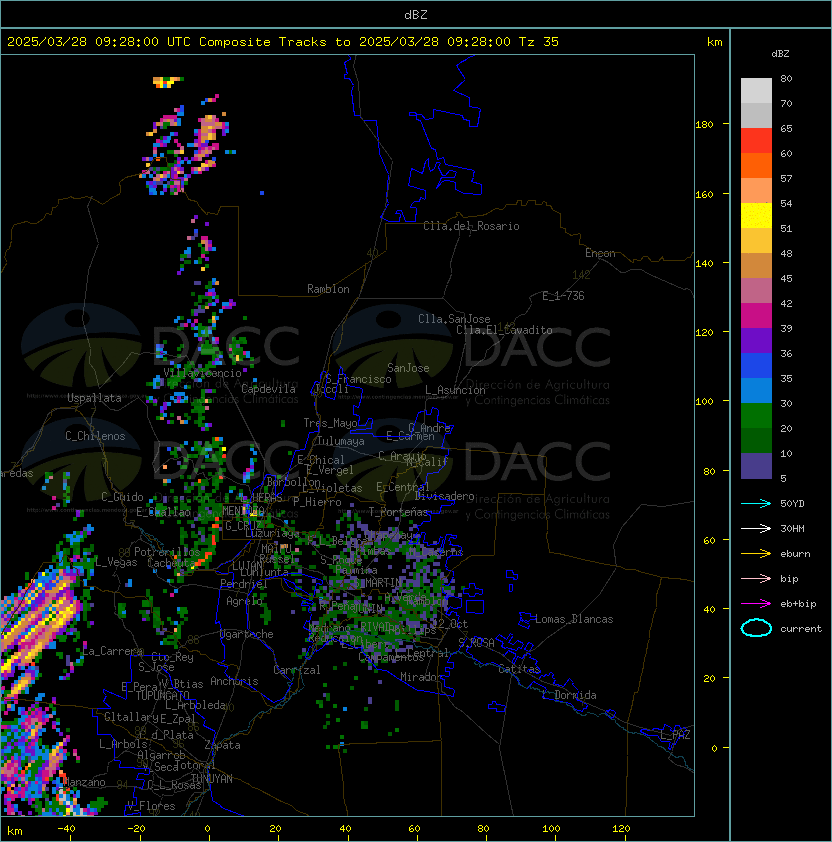This screenshot has height=842, width=832.
Task: Click the Manzano map label
Action: point(84,782)
